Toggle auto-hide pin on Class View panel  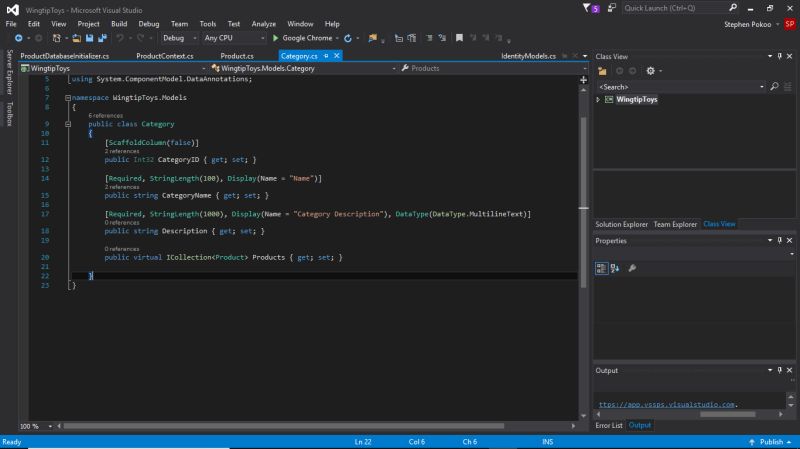point(780,56)
